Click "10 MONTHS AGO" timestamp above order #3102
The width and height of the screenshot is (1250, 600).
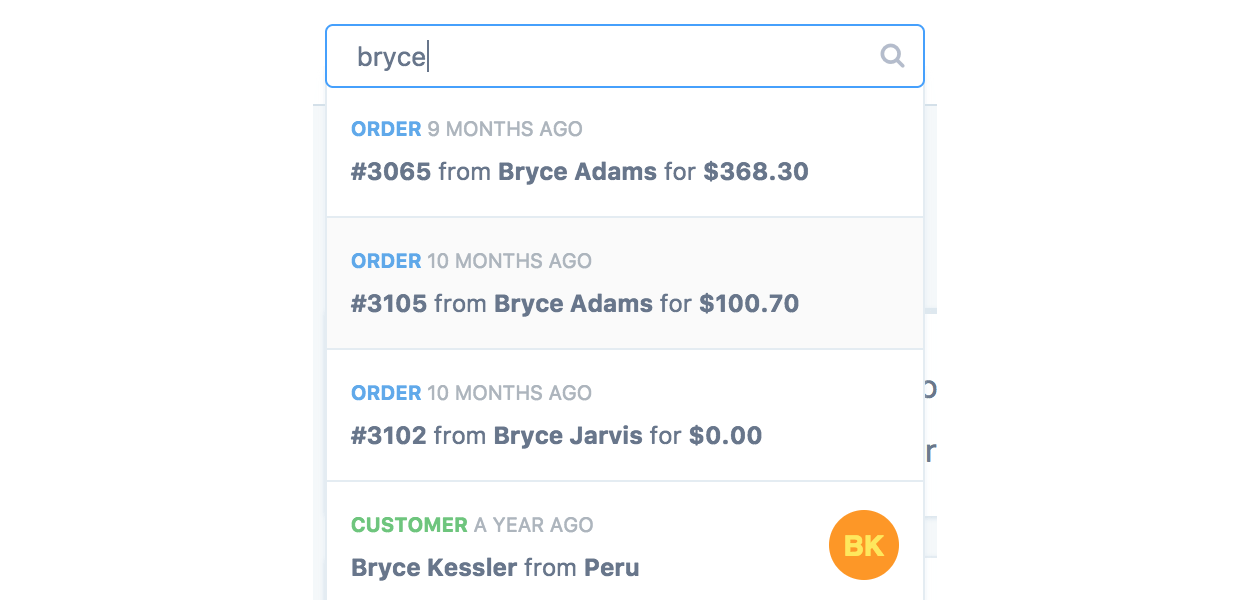pos(509,393)
